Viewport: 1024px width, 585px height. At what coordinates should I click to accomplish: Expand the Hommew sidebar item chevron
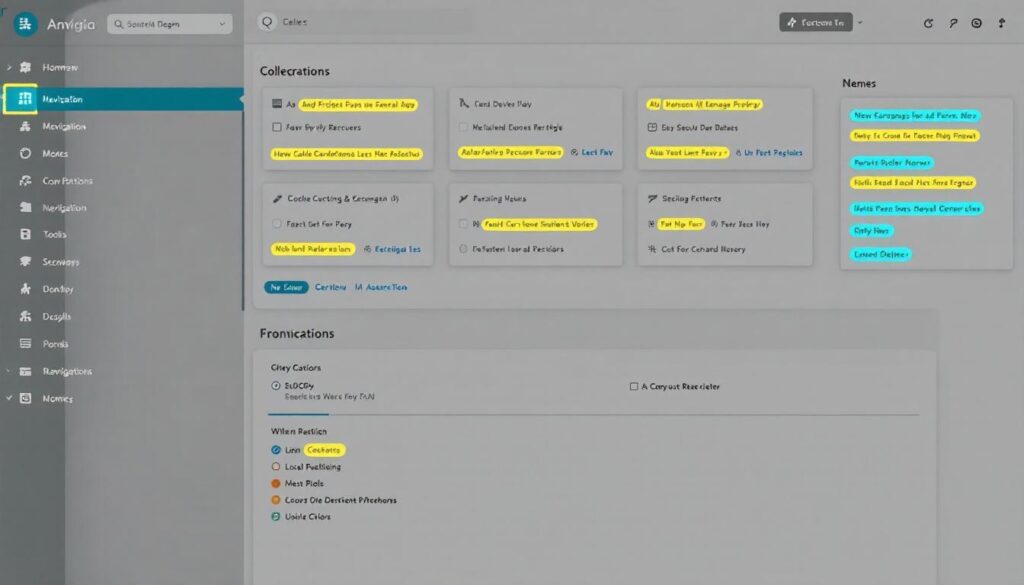[x=9, y=67]
